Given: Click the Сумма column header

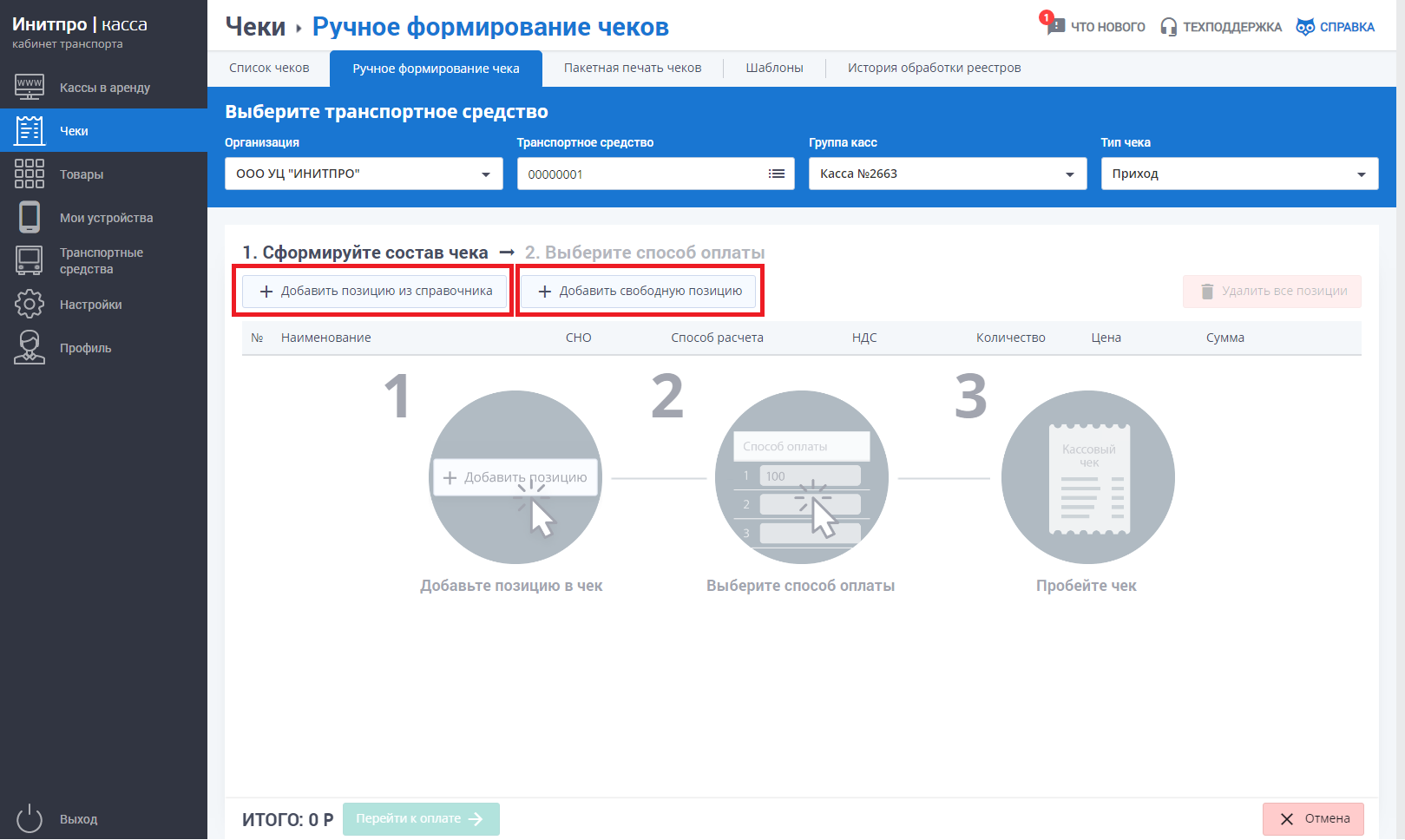Looking at the screenshot, I should (x=1224, y=338).
